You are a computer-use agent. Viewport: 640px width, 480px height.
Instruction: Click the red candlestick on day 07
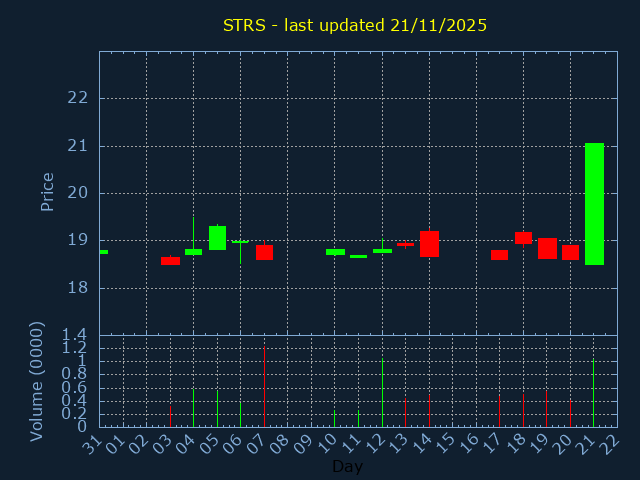point(264,252)
